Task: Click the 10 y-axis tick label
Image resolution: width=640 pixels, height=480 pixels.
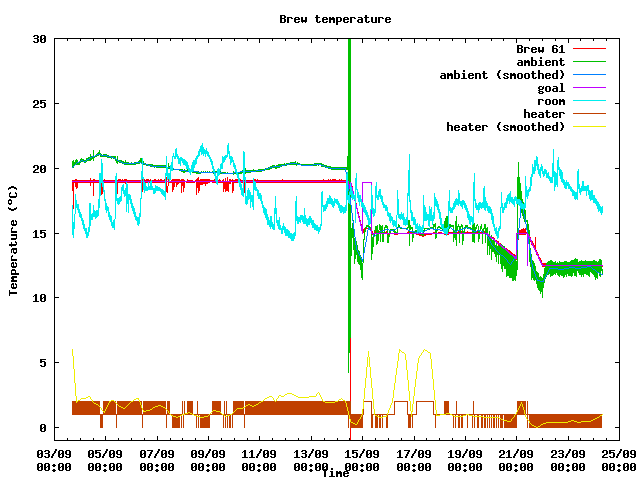Action: pyautogui.click(x=40, y=298)
